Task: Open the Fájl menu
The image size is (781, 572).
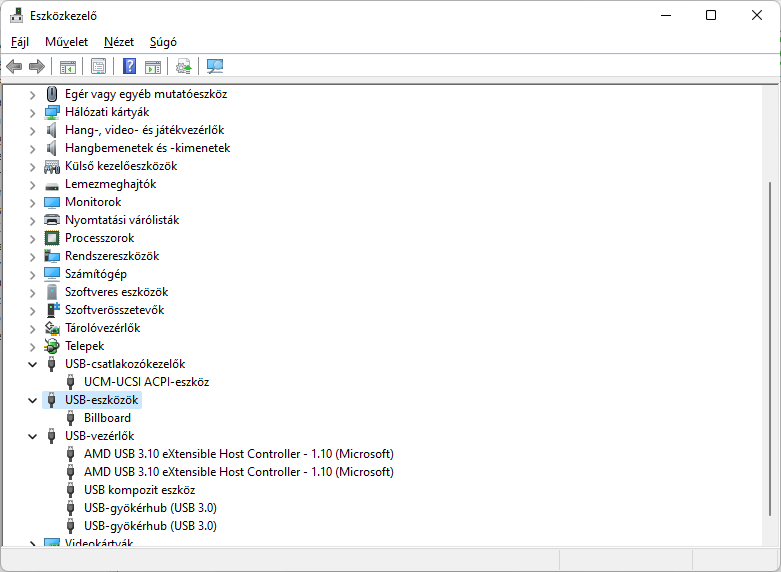Action: tap(20, 42)
